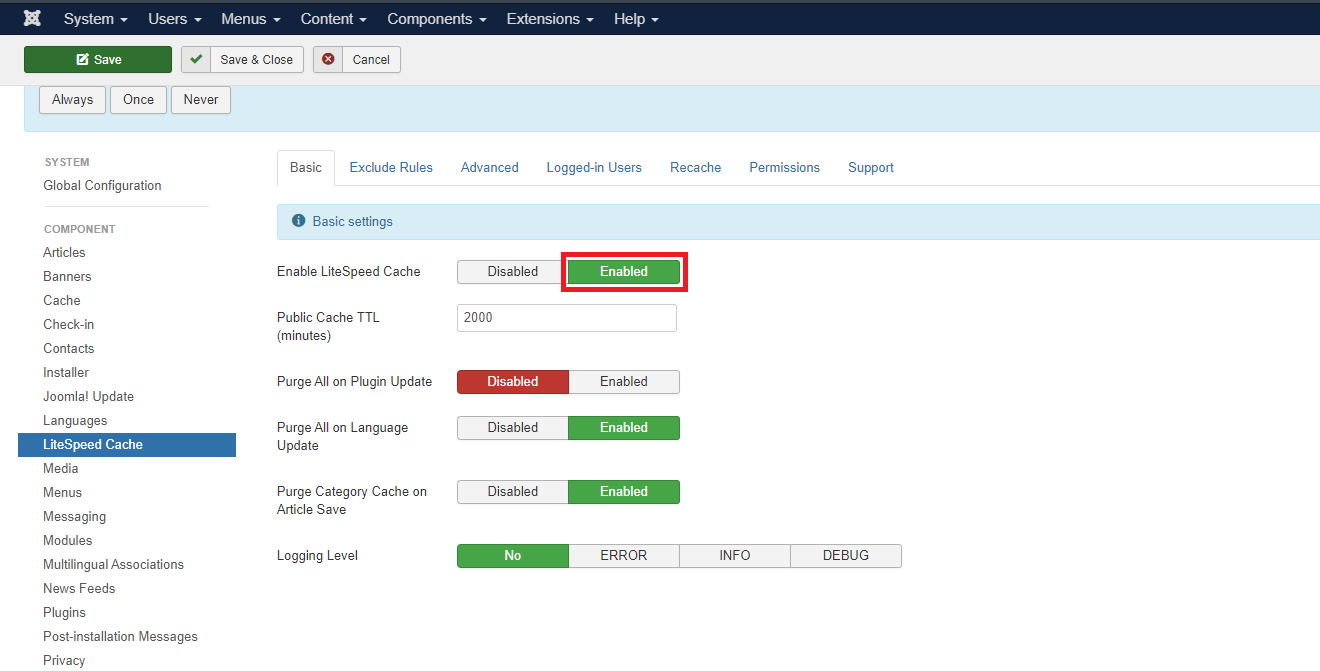Set Logging Level to ERROR
Viewport: 1320px width, 671px height.
click(623, 556)
